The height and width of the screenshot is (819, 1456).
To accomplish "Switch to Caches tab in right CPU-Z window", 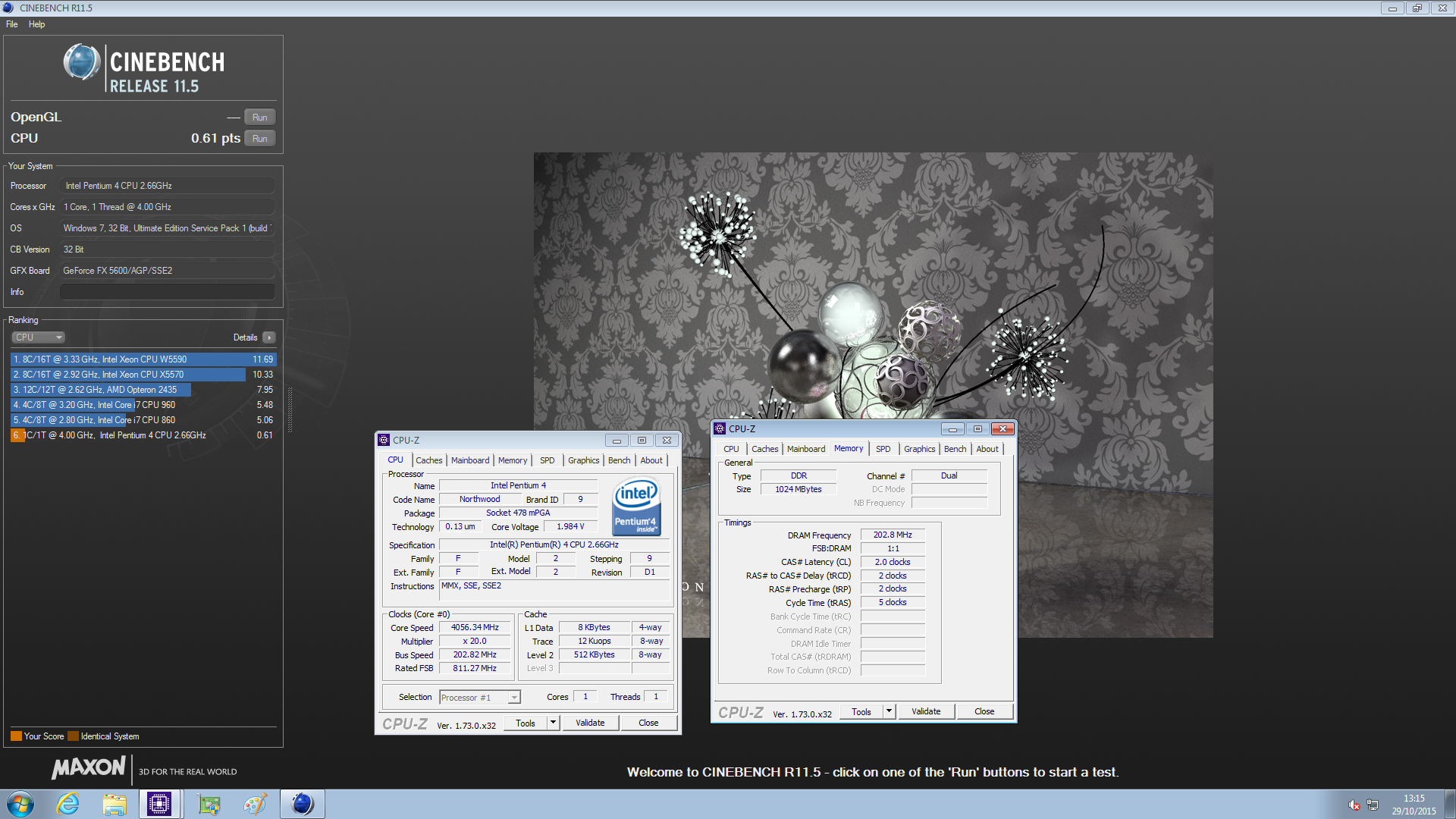I will (x=764, y=449).
